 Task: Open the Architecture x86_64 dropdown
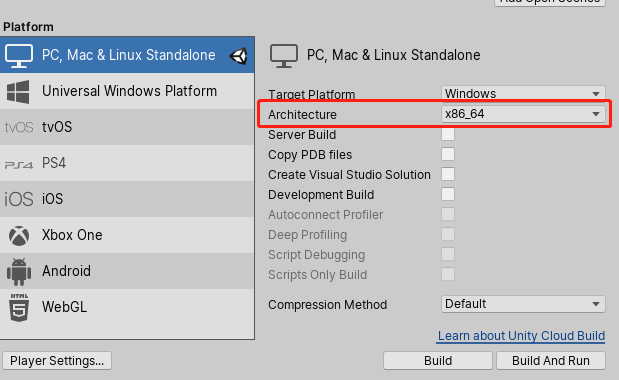coord(523,114)
